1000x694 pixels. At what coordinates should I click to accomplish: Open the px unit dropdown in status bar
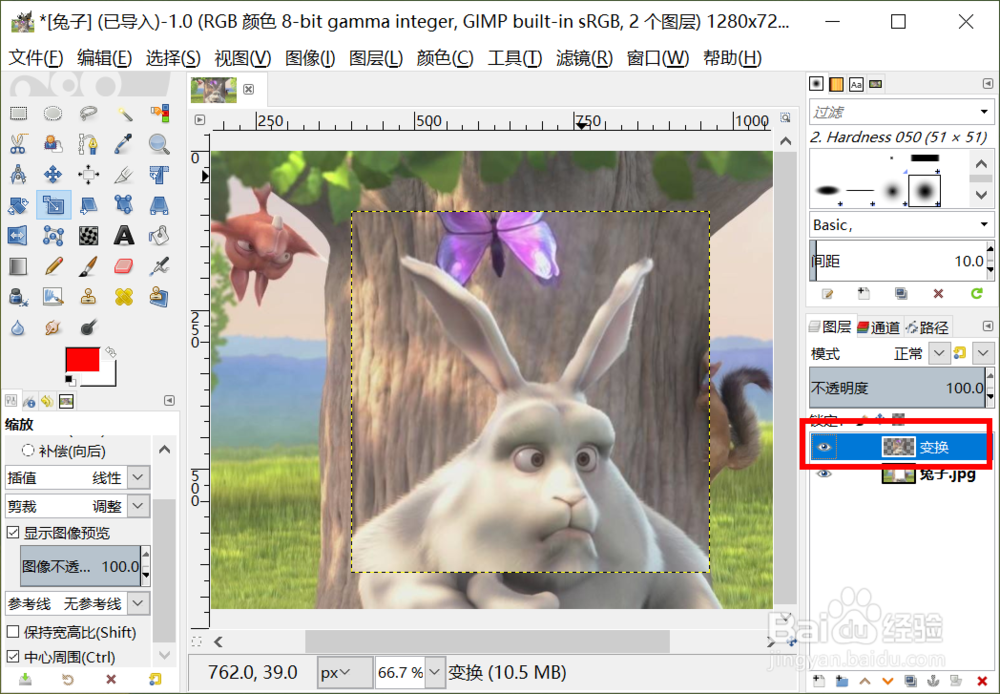(345, 672)
